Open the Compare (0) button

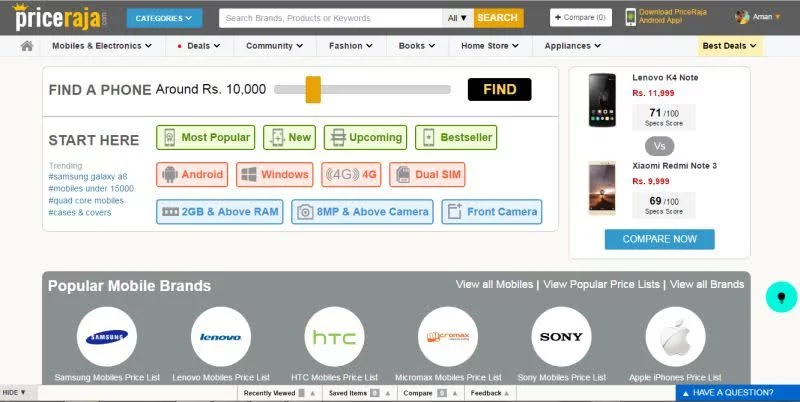[x=581, y=17]
